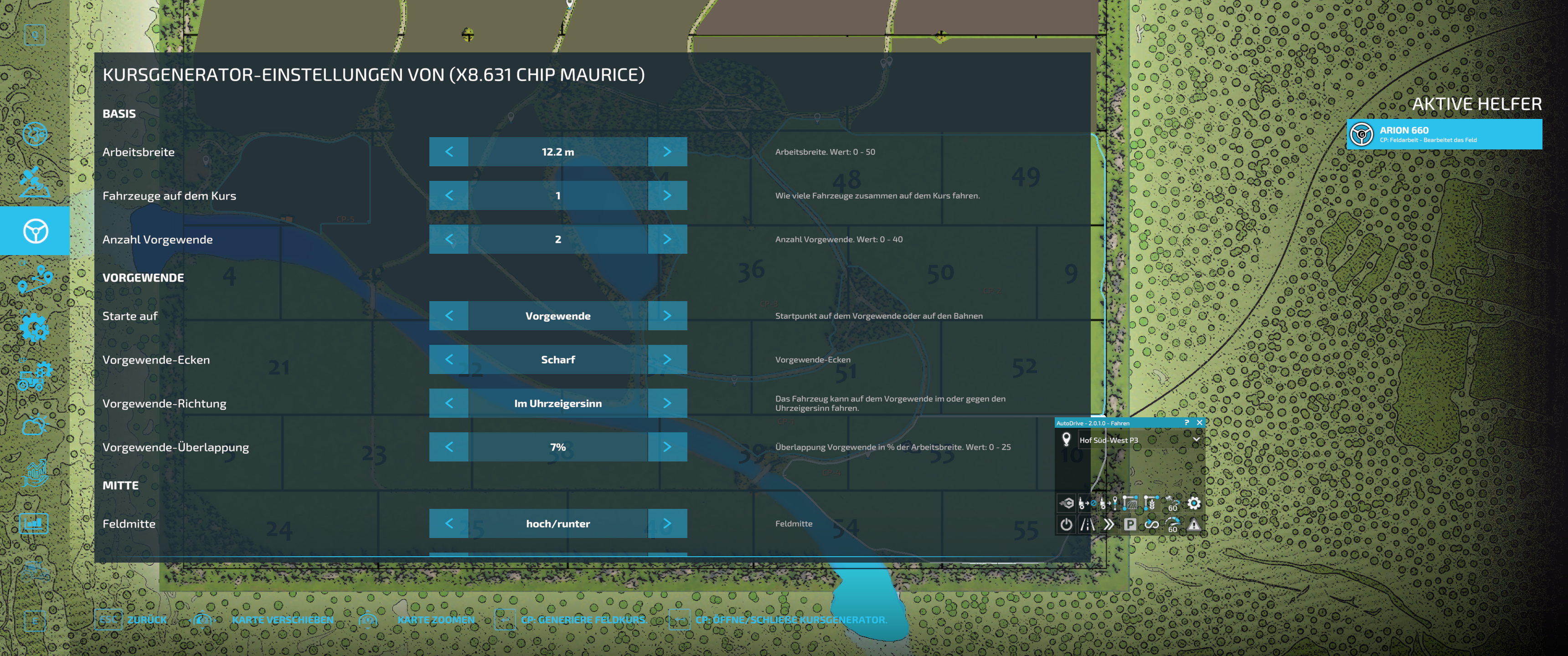Image resolution: width=1568 pixels, height=656 pixels.
Task: Select the steering wheel helper tab
Action: click(35, 231)
